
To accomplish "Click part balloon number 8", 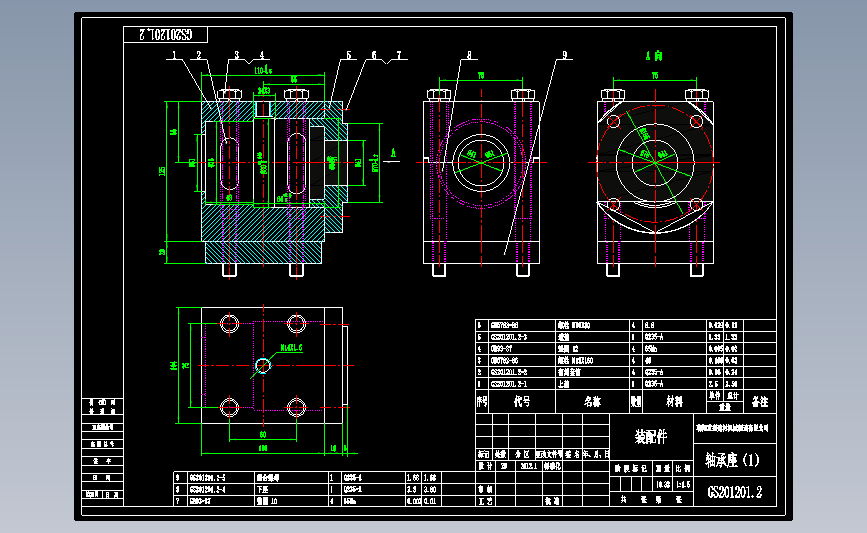I will [469, 55].
